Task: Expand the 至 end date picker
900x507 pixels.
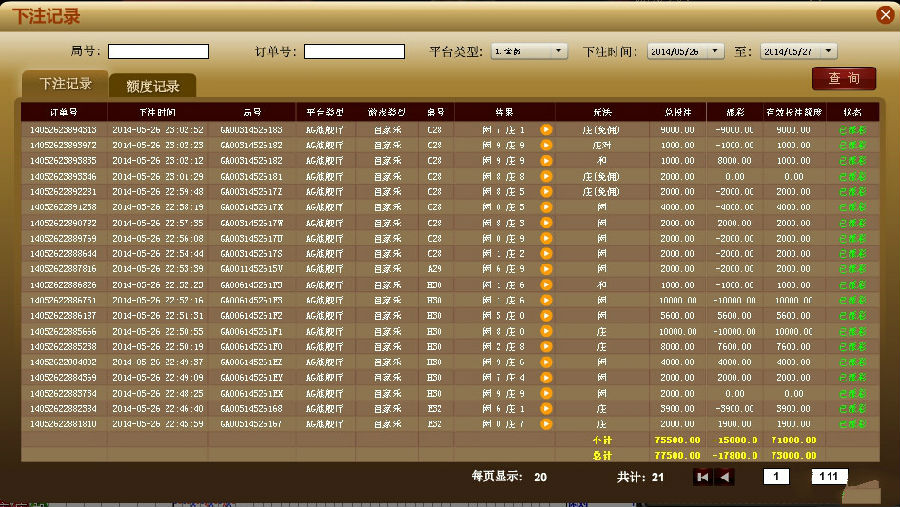Action: [x=828, y=51]
